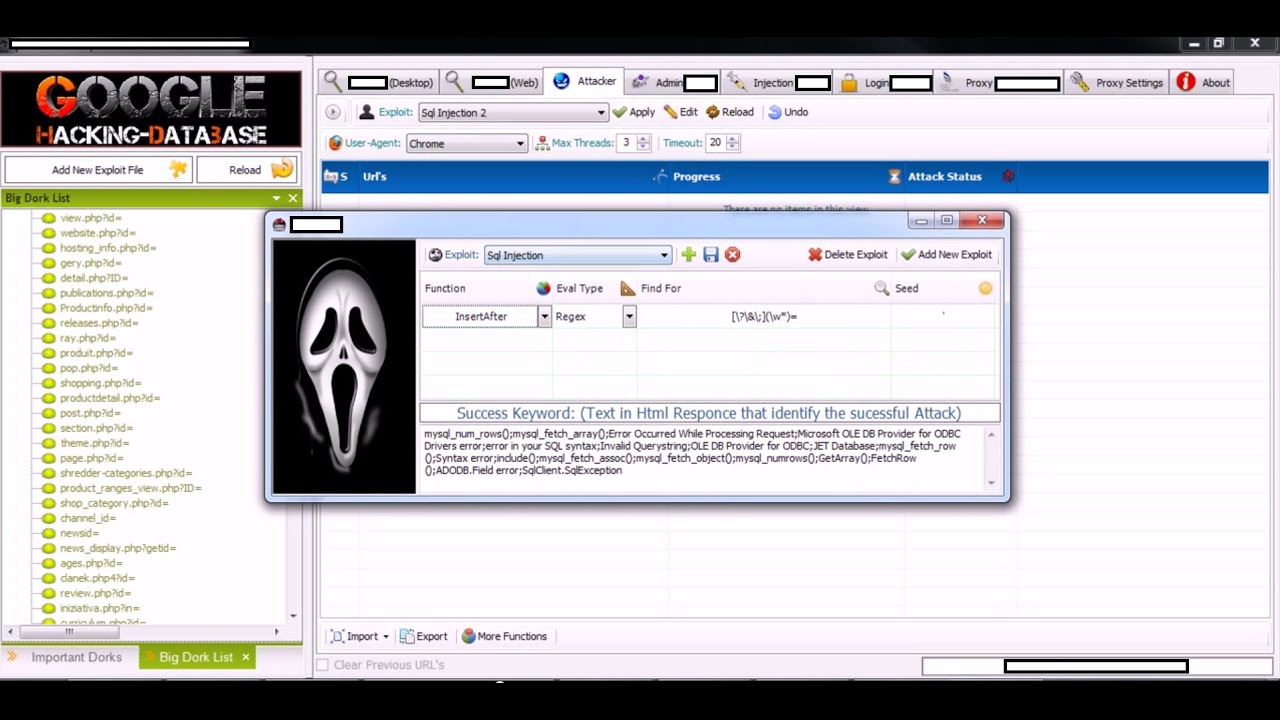The height and width of the screenshot is (720, 1280).
Task: Select dork detail.php?ID=
Action: (94, 278)
